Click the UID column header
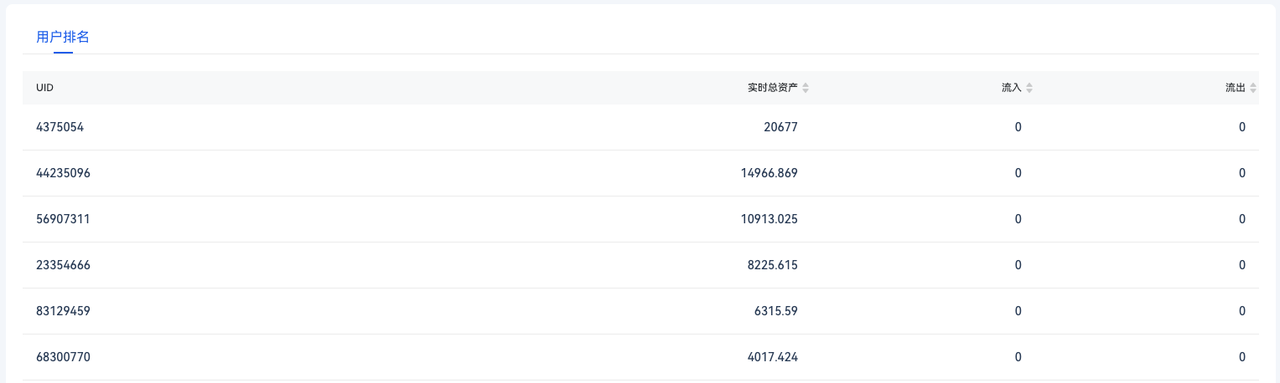This screenshot has height=383, width=1280. point(45,88)
